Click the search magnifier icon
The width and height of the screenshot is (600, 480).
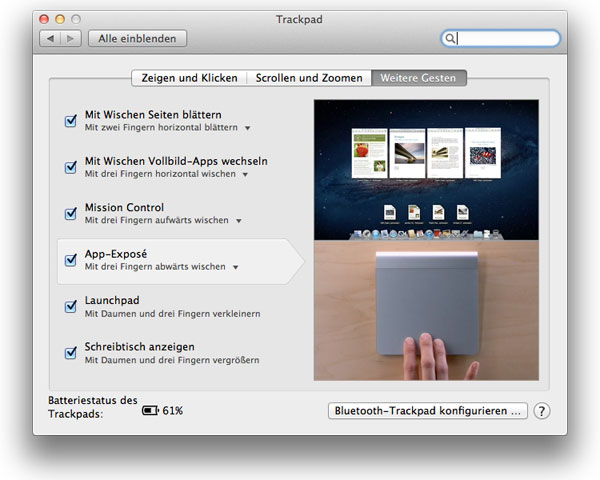pos(451,39)
